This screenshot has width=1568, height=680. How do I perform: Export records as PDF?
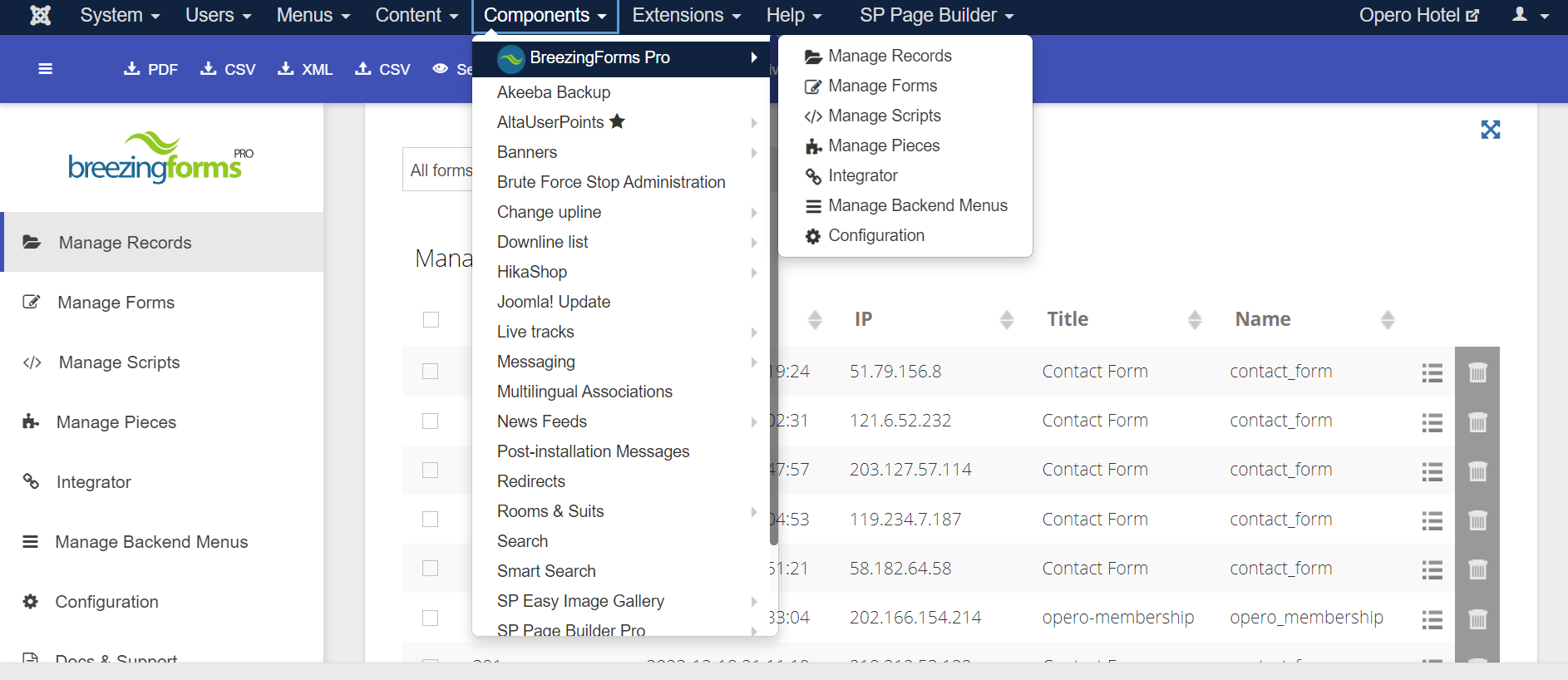[x=150, y=69]
